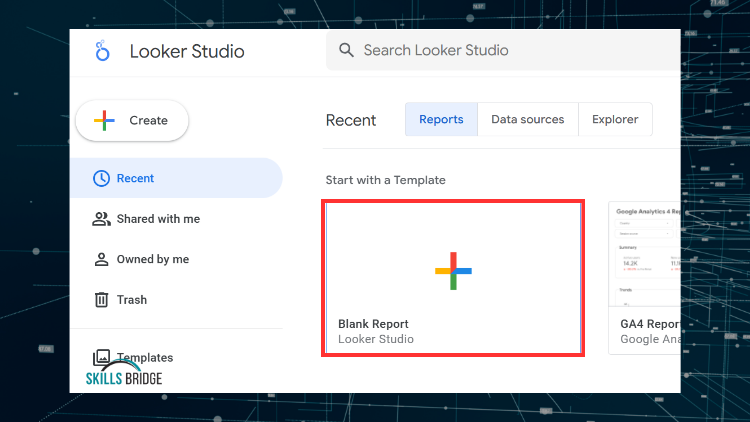750x422 pixels.
Task: Click the search magnifier icon
Action: [x=346, y=50]
